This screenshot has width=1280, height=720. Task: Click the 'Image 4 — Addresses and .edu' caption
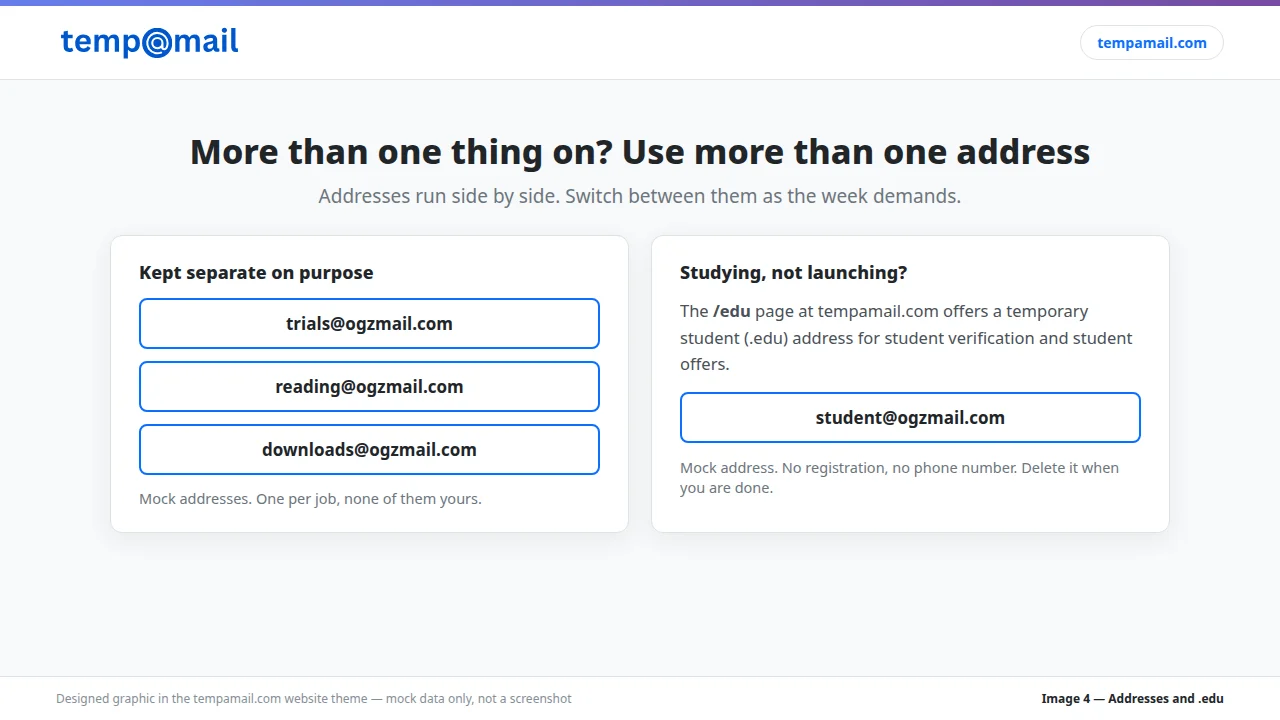pyautogui.click(x=1132, y=699)
